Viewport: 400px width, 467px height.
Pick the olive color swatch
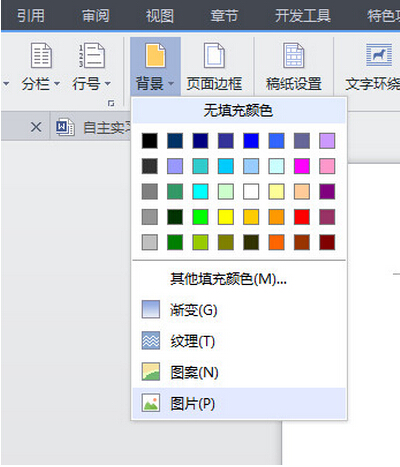(x=226, y=242)
